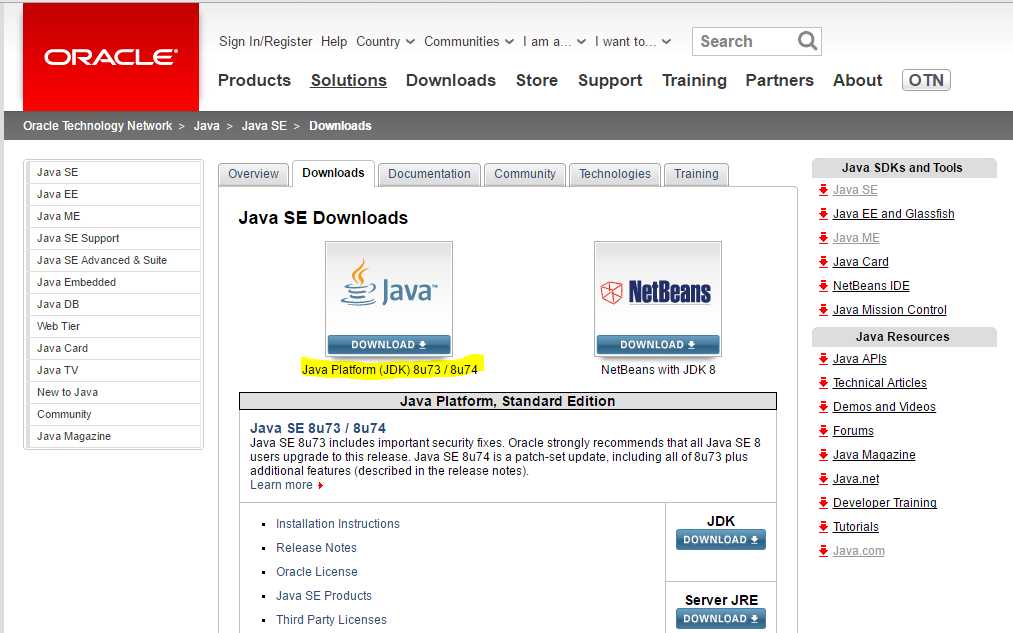Click the JDK DOWNLOAD button
This screenshot has width=1013, height=633.
[x=721, y=539]
